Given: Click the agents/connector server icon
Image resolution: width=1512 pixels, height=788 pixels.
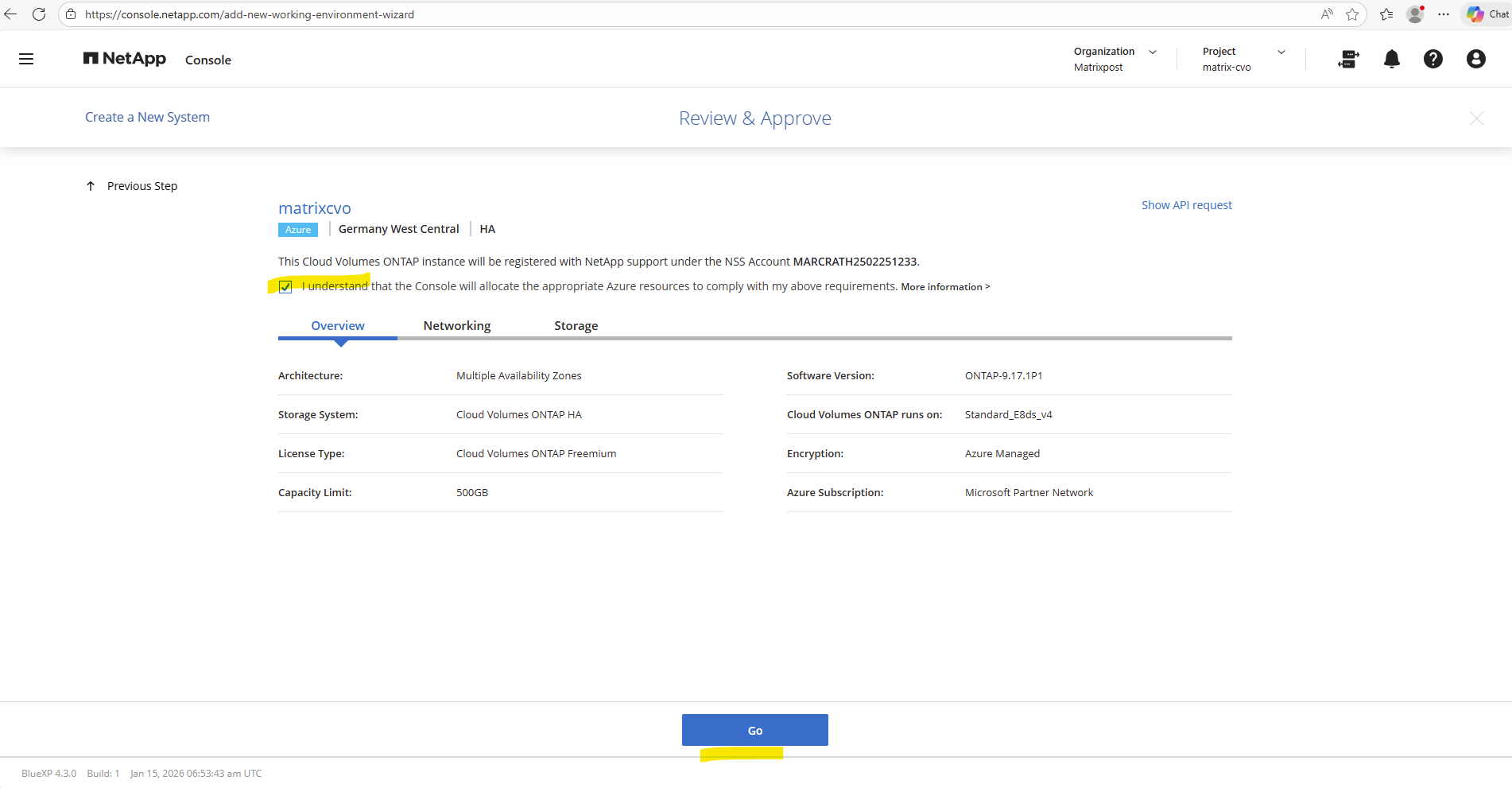Looking at the screenshot, I should point(1348,59).
